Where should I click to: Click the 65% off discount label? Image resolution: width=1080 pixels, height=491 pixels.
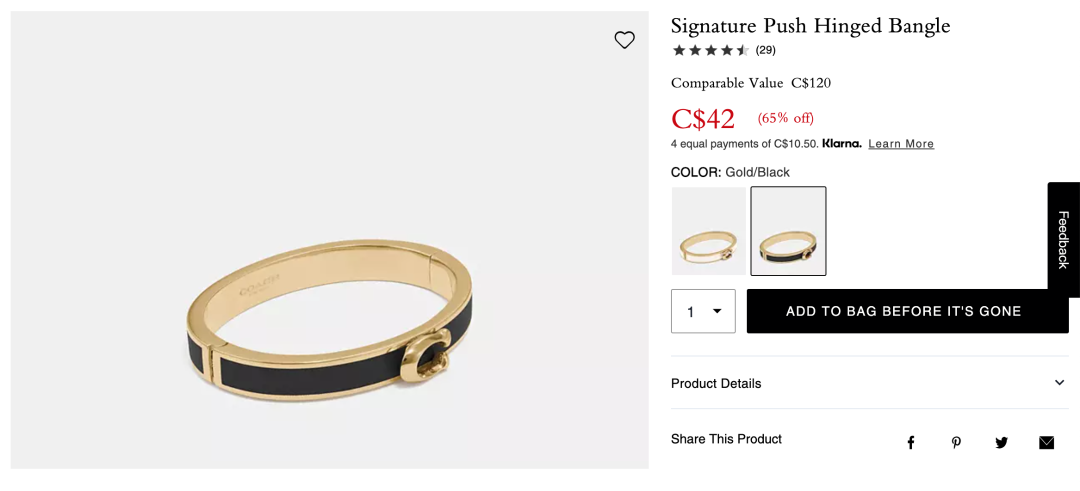click(x=785, y=118)
